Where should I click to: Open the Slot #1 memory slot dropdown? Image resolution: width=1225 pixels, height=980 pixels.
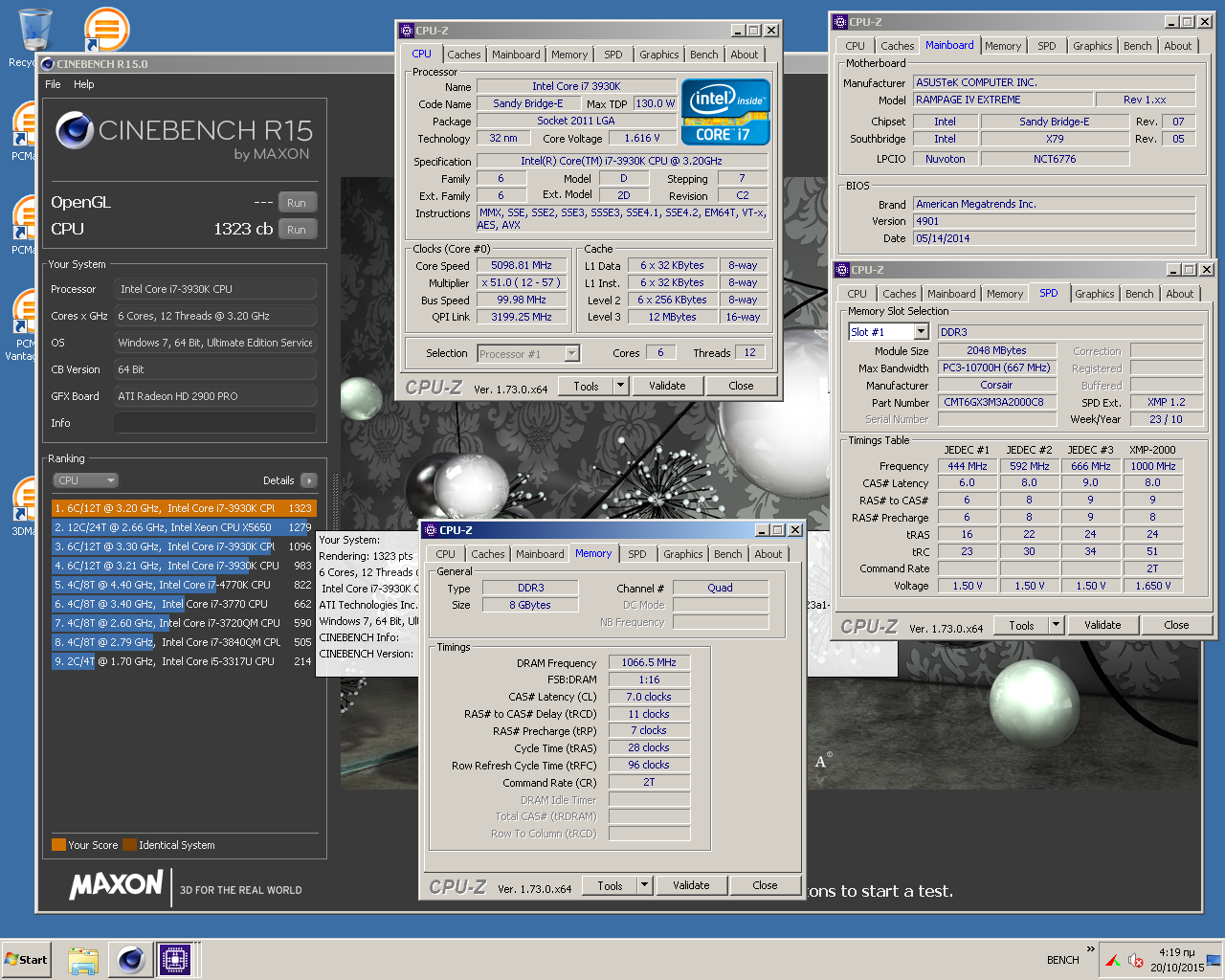(922, 332)
